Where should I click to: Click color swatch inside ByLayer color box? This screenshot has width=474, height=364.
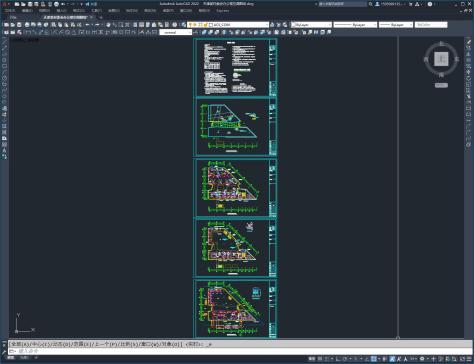tap(294, 25)
